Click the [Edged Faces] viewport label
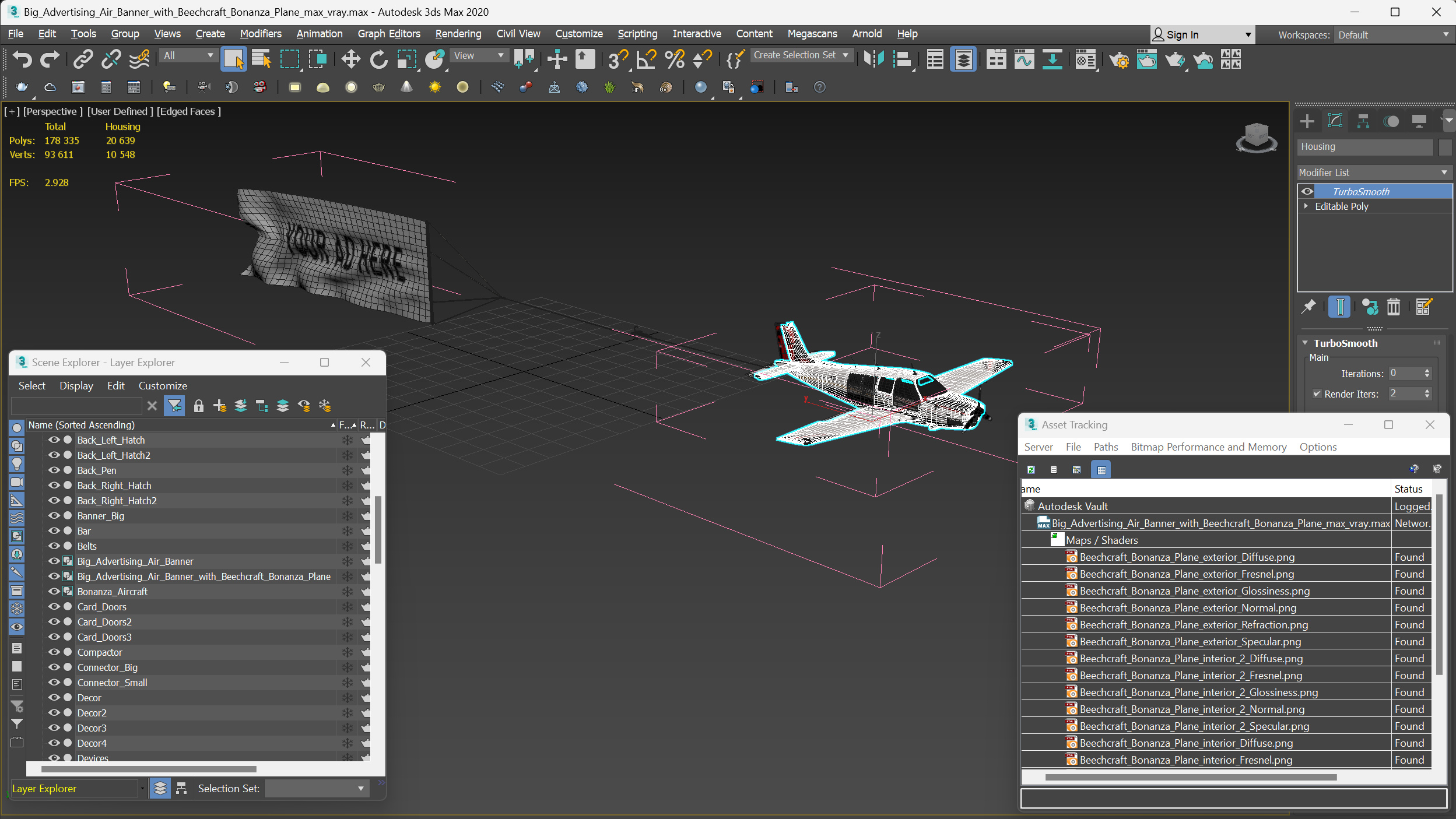Image resolution: width=1456 pixels, height=819 pixels. pyautogui.click(x=188, y=111)
